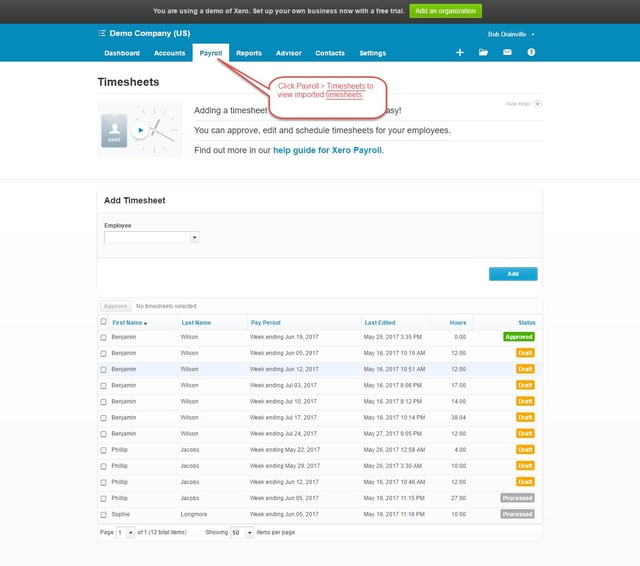Open the Accounts menu

[169, 53]
